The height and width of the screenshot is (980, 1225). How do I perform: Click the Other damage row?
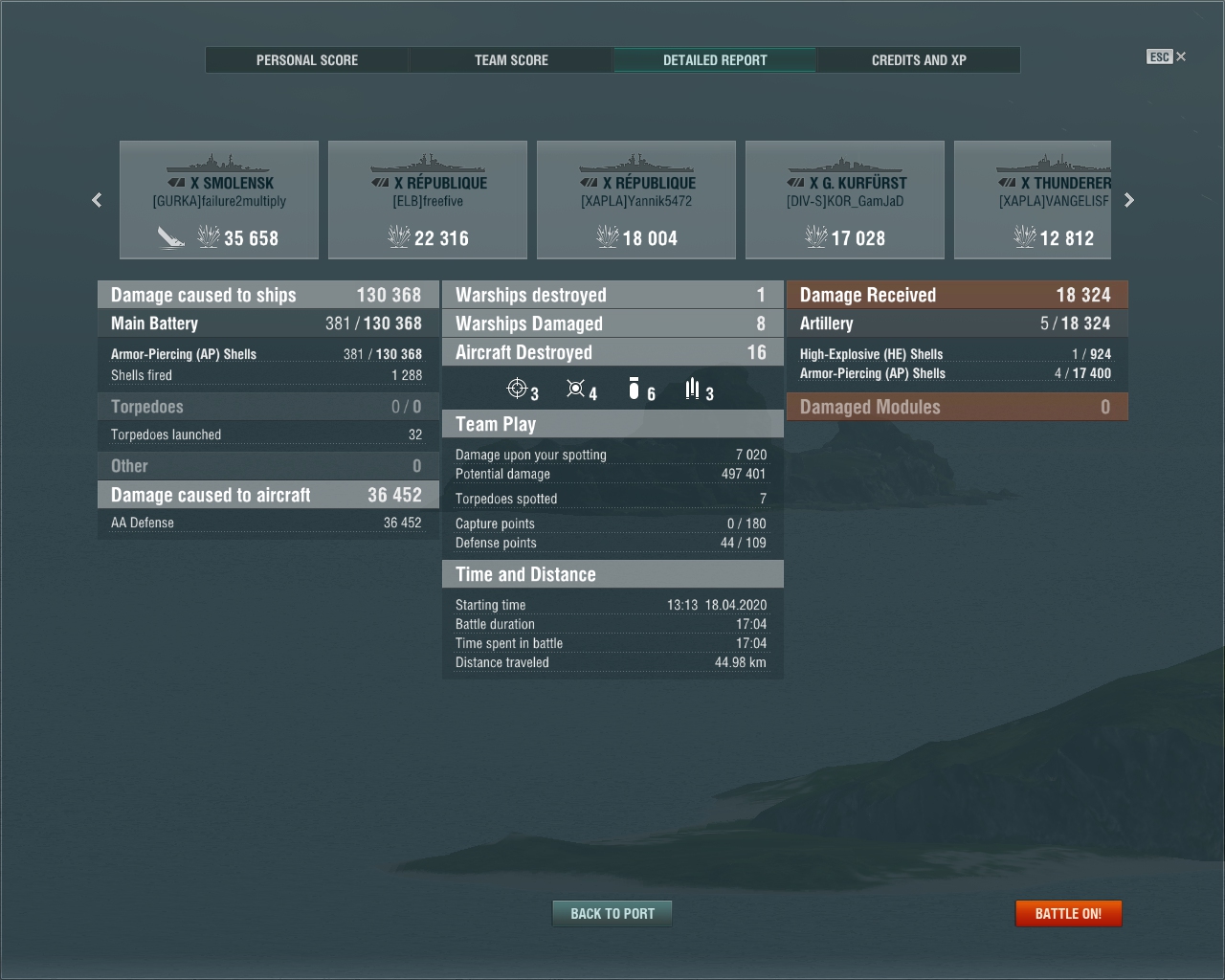coord(268,466)
